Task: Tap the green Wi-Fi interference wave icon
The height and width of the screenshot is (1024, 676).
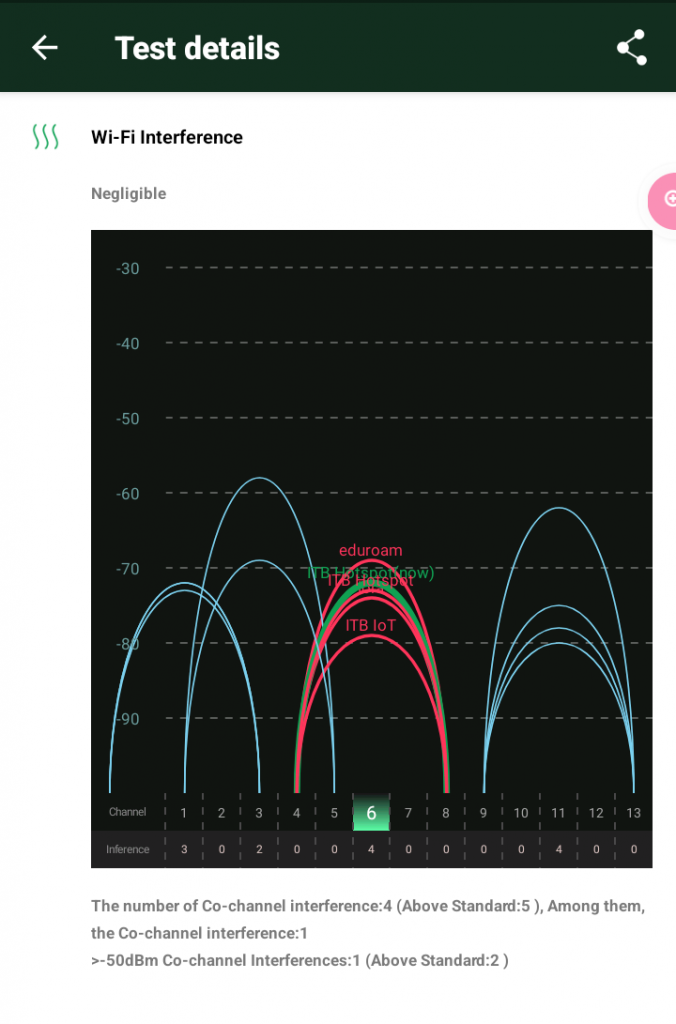Action: click(x=46, y=137)
